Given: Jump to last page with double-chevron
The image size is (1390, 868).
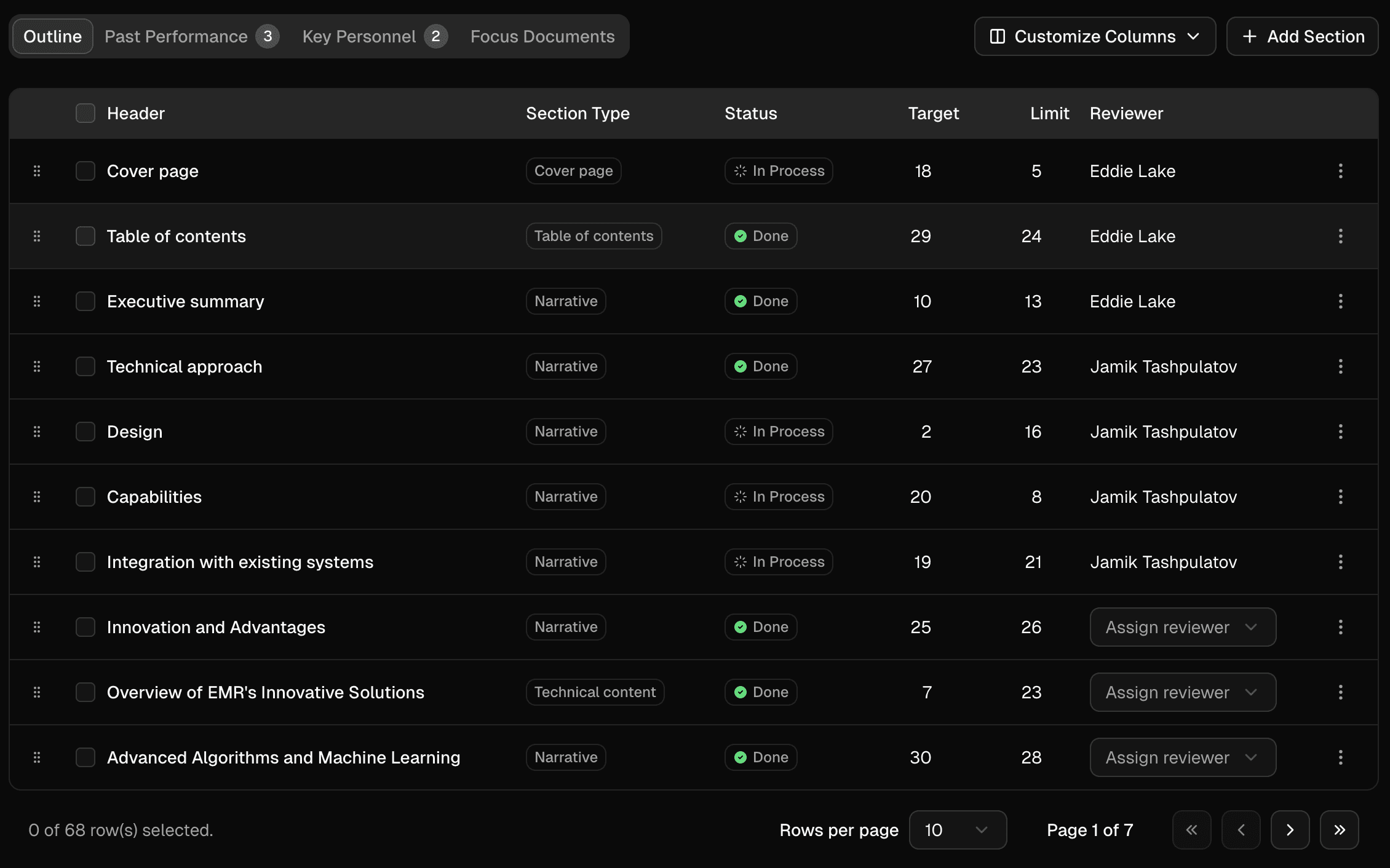Looking at the screenshot, I should [1339, 830].
